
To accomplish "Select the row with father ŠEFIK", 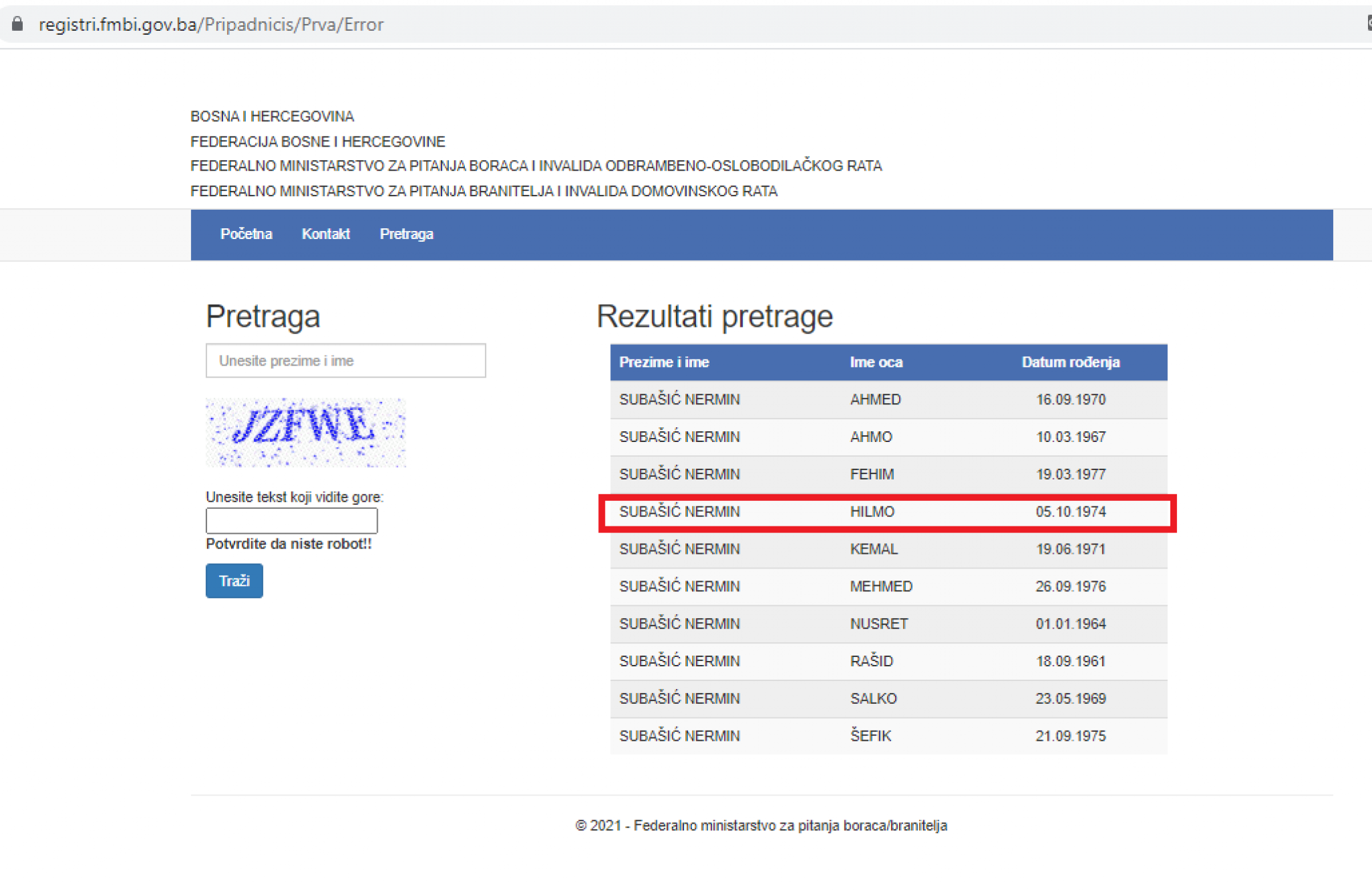I will coord(888,736).
